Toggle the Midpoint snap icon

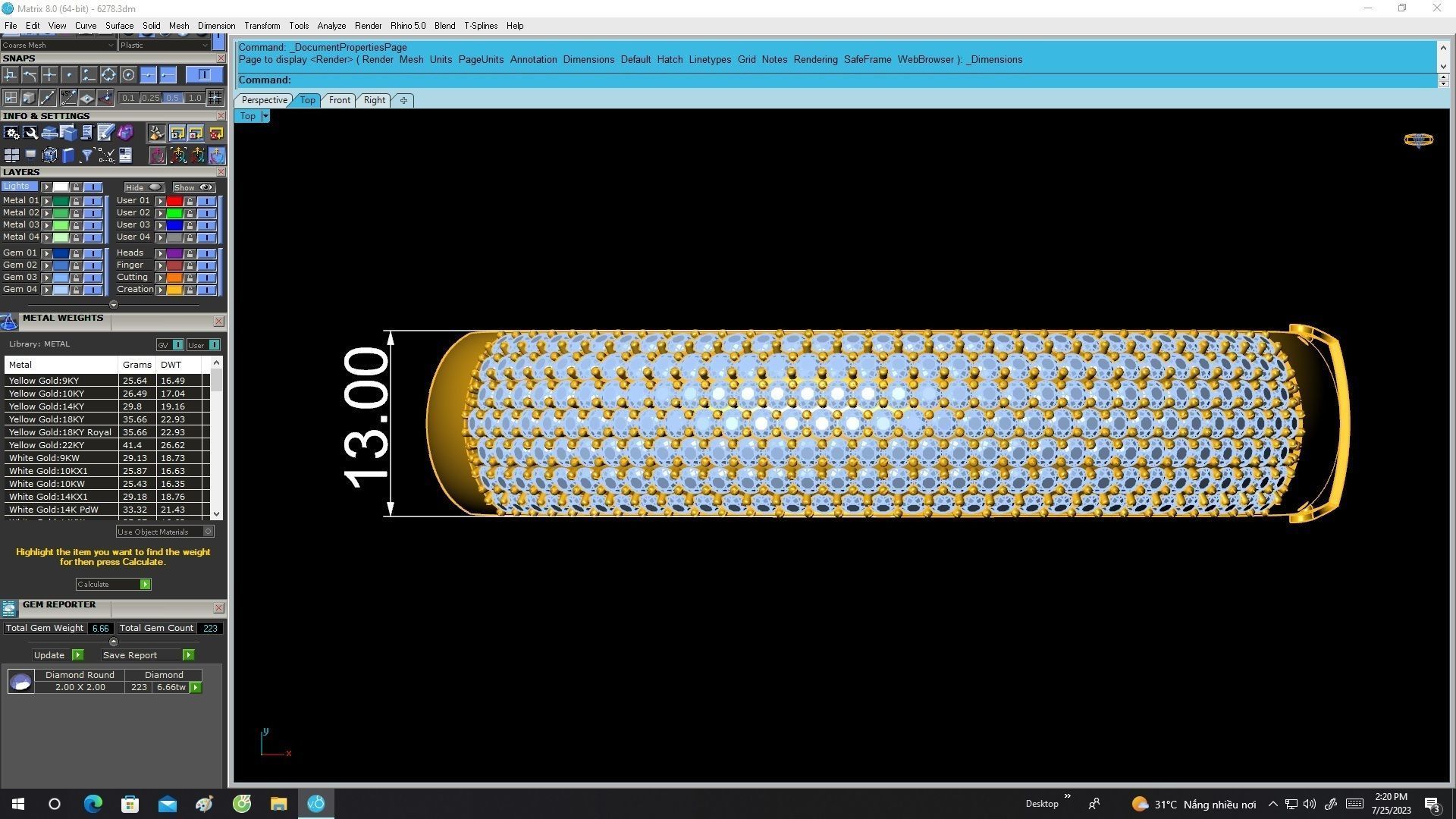(148, 75)
